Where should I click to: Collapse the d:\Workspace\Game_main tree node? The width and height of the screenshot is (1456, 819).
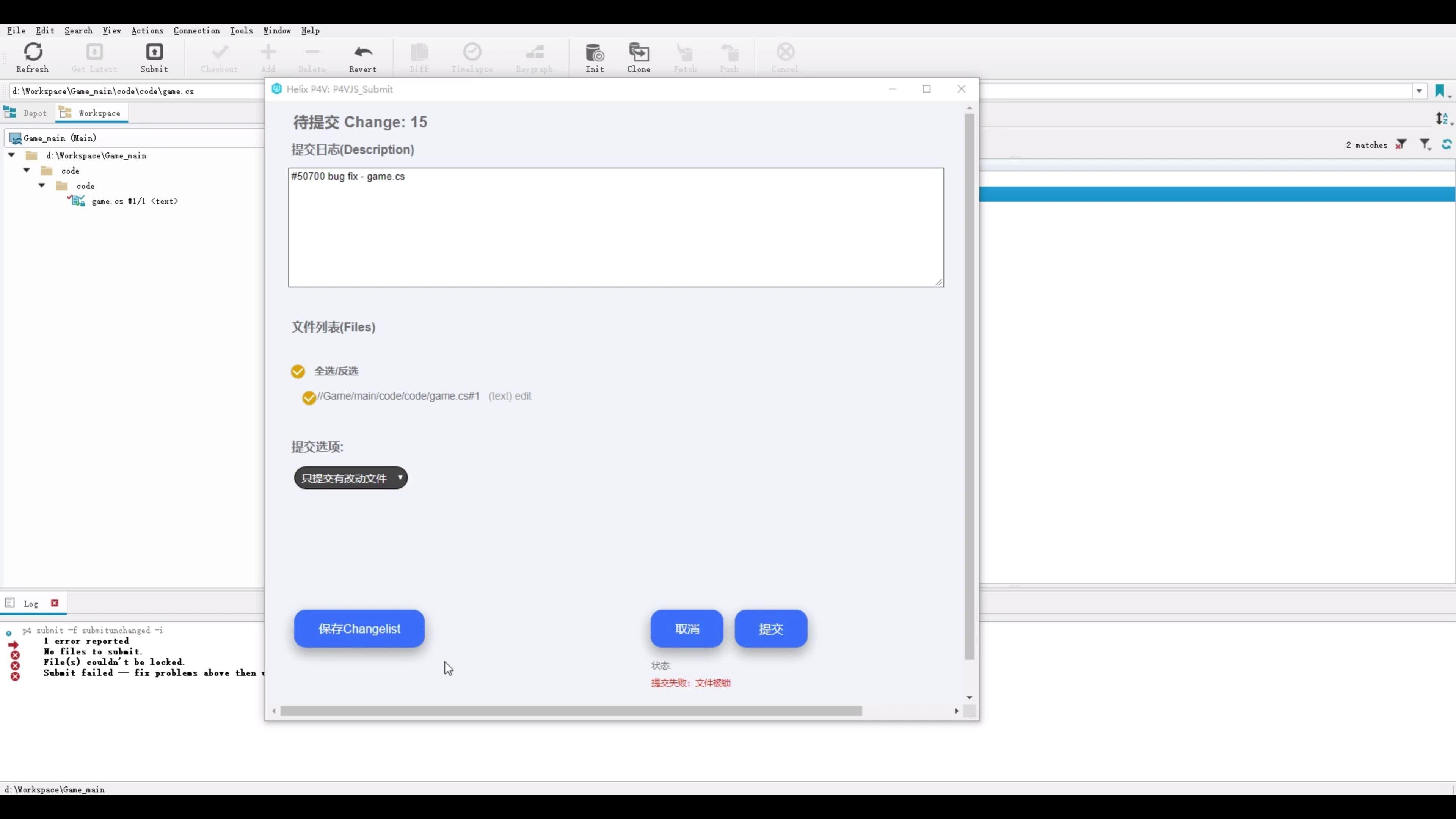point(11,155)
